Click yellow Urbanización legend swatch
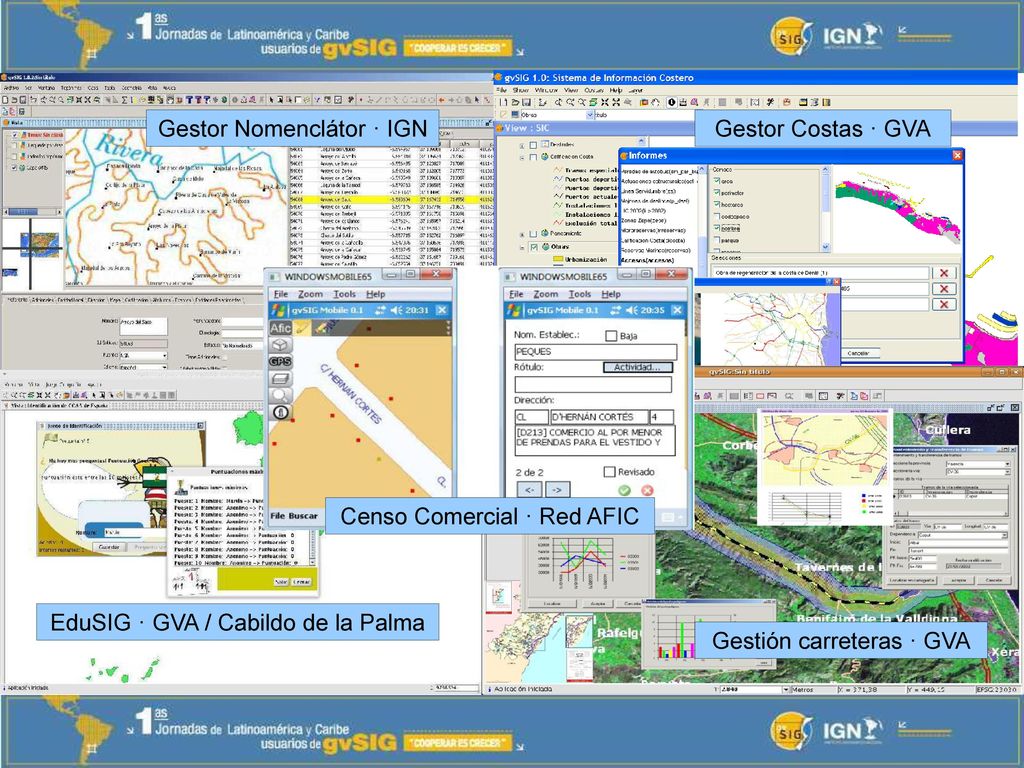Image resolution: width=1024 pixels, height=768 pixels. click(x=558, y=259)
